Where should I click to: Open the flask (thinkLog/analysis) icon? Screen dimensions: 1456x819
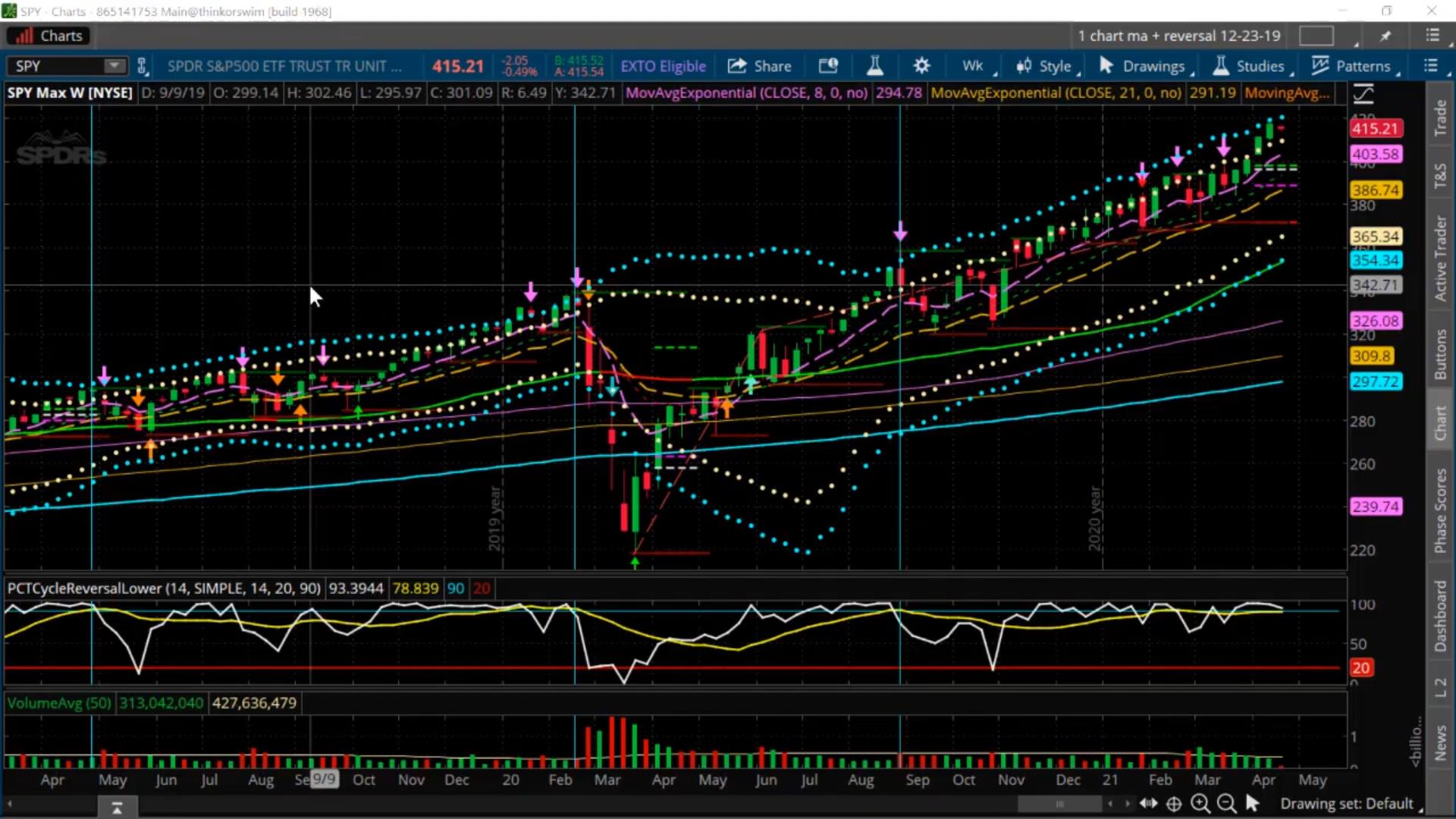pyautogui.click(x=875, y=66)
